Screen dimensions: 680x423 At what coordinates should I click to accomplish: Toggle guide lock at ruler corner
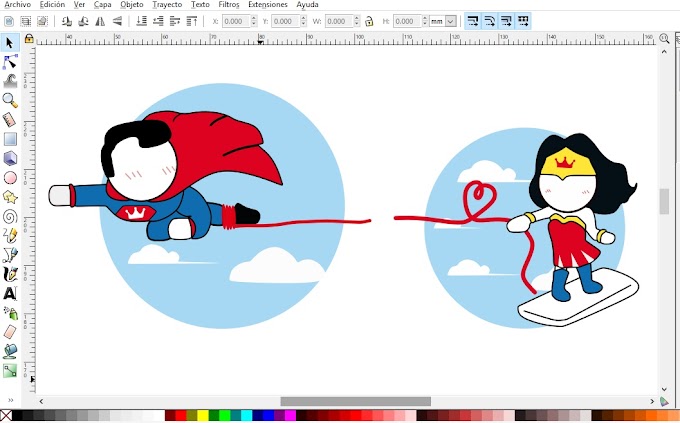[x=29, y=39]
